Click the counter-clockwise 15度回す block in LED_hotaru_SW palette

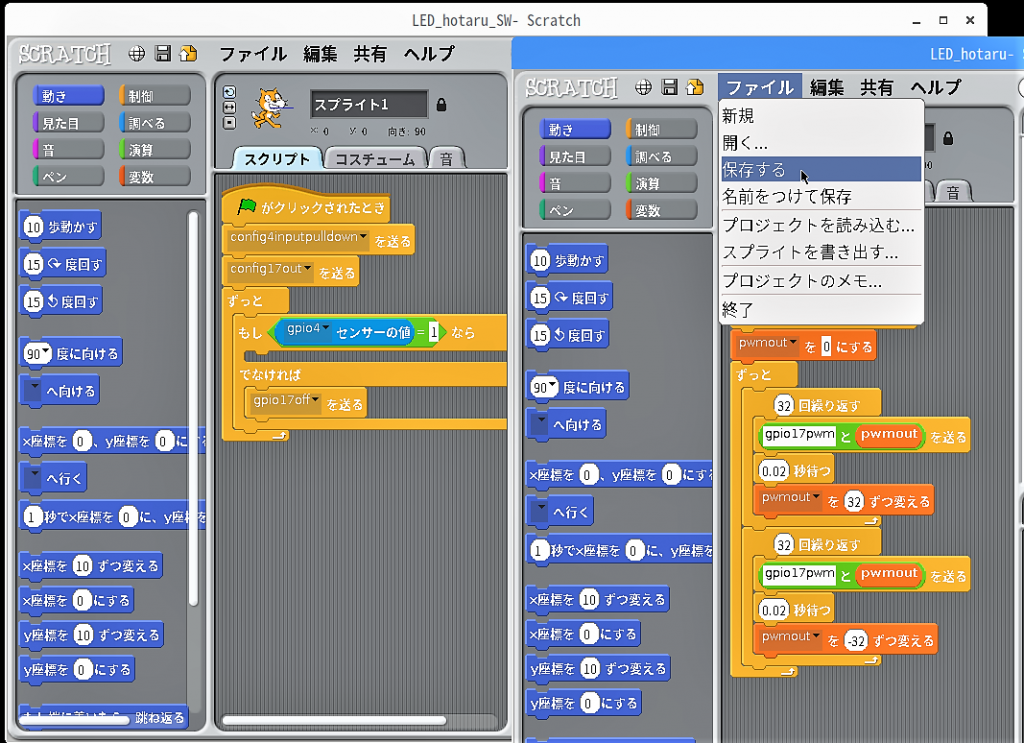point(61,302)
